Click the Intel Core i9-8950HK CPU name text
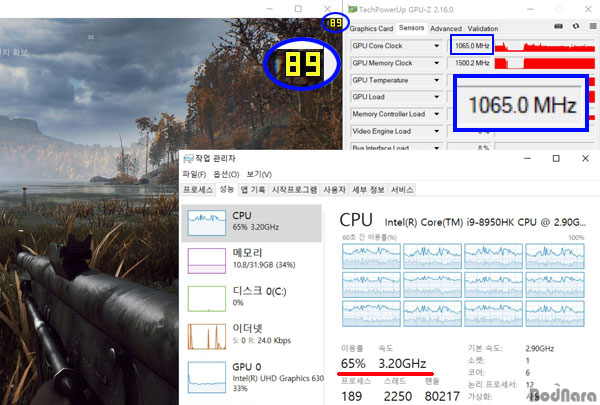Screen dimensions: 600x405 pyautogui.click(x=485, y=222)
